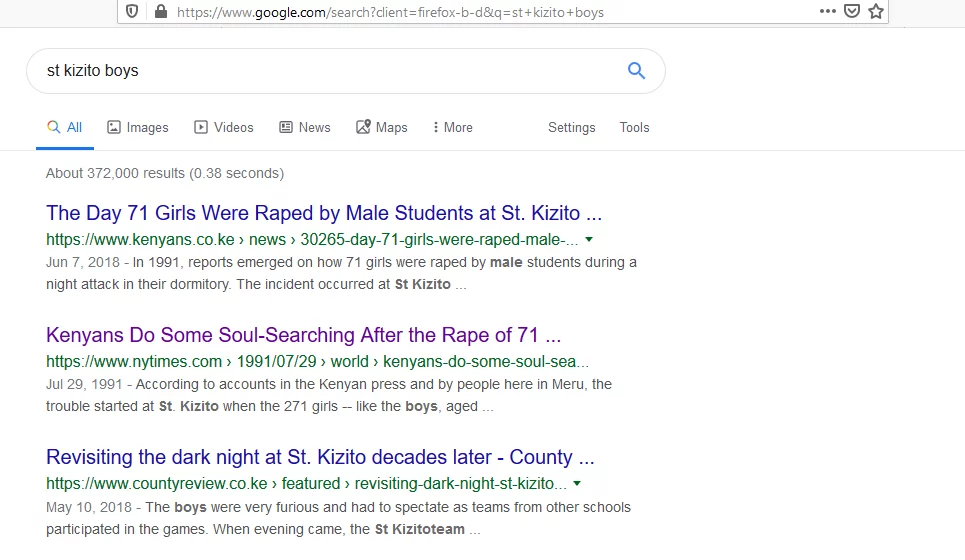Click the 'Jun 7, 2018' snippet date
Screen dimensions: 965x560
[x=82, y=263]
